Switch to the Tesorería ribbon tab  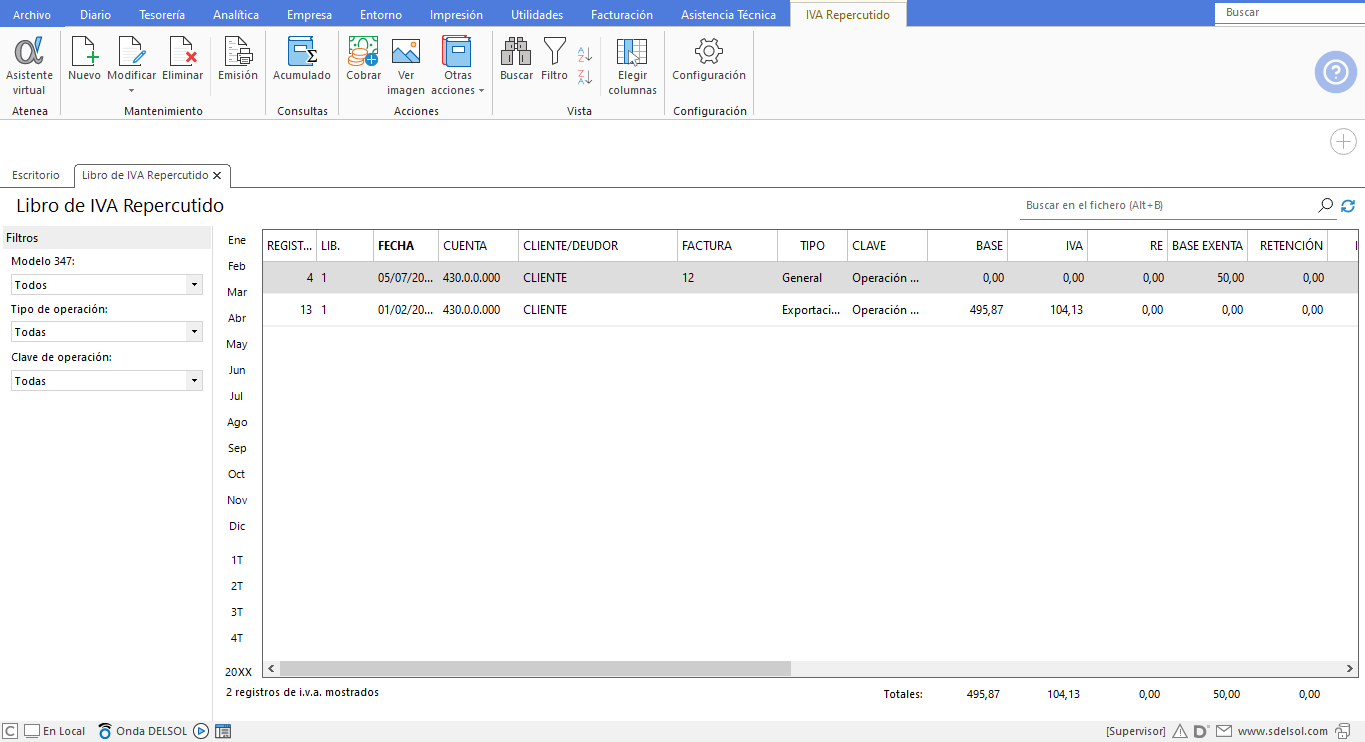(161, 15)
